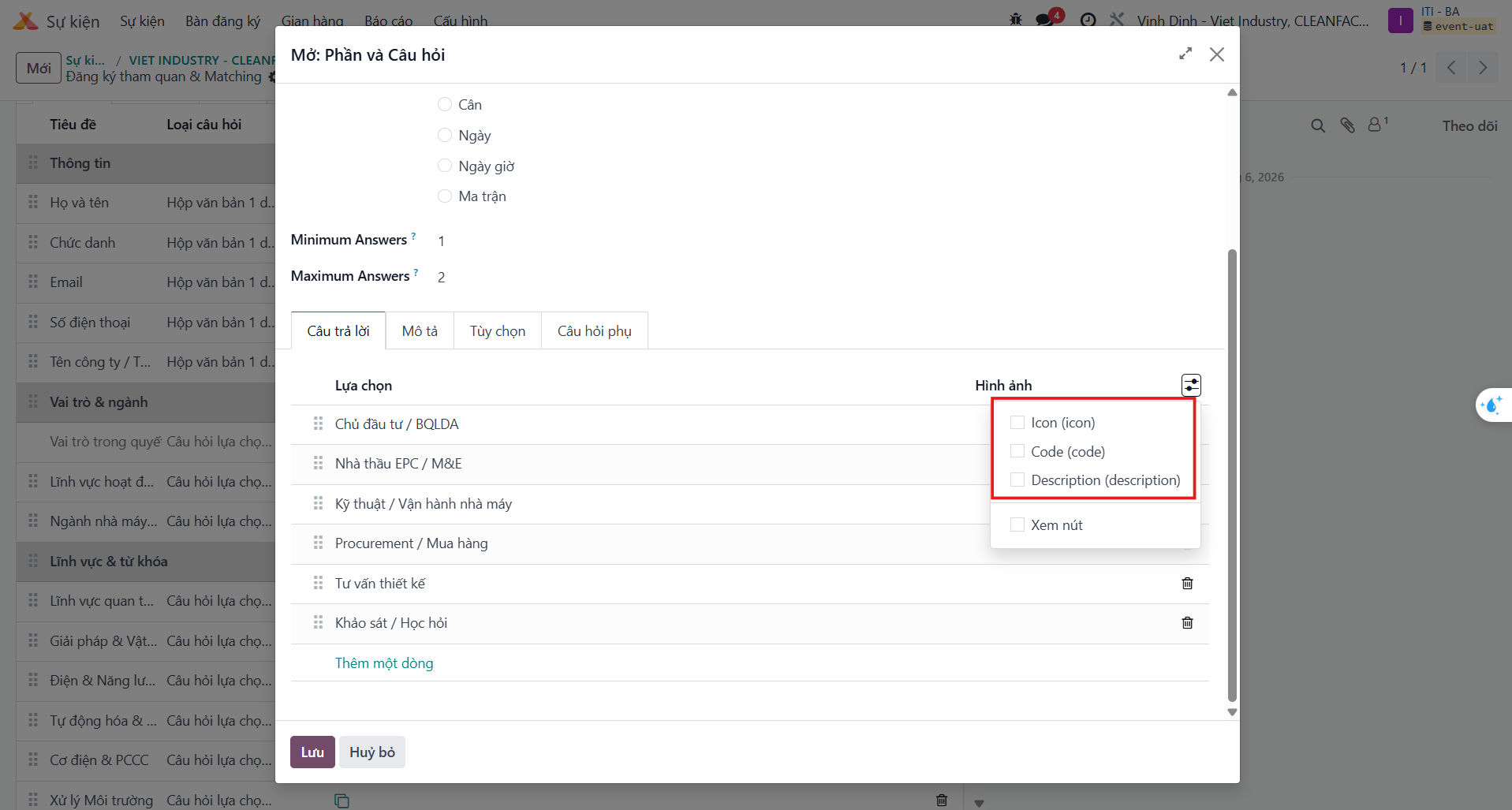The height and width of the screenshot is (810, 1512).
Task: Switch to the Mô tả tab
Action: 420,330
